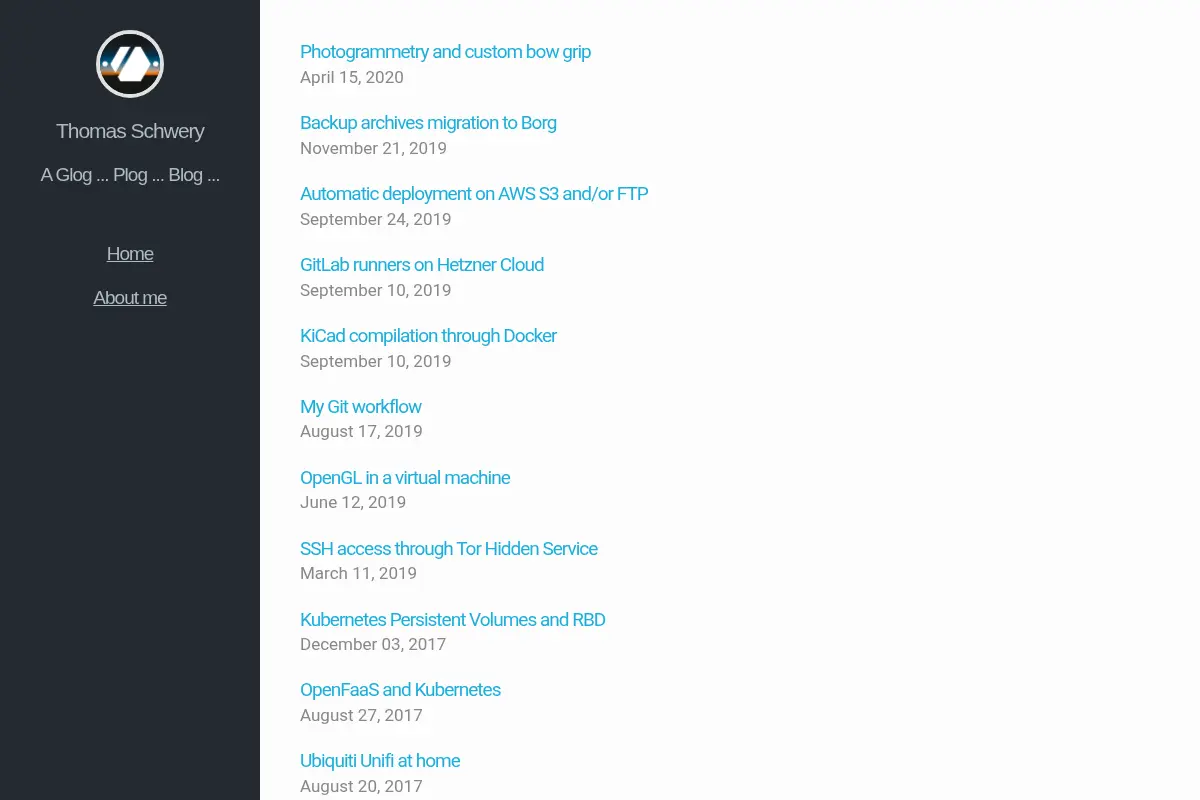Read Ubiquiti Unifi at home post
The width and height of the screenshot is (1200, 800).
point(380,761)
